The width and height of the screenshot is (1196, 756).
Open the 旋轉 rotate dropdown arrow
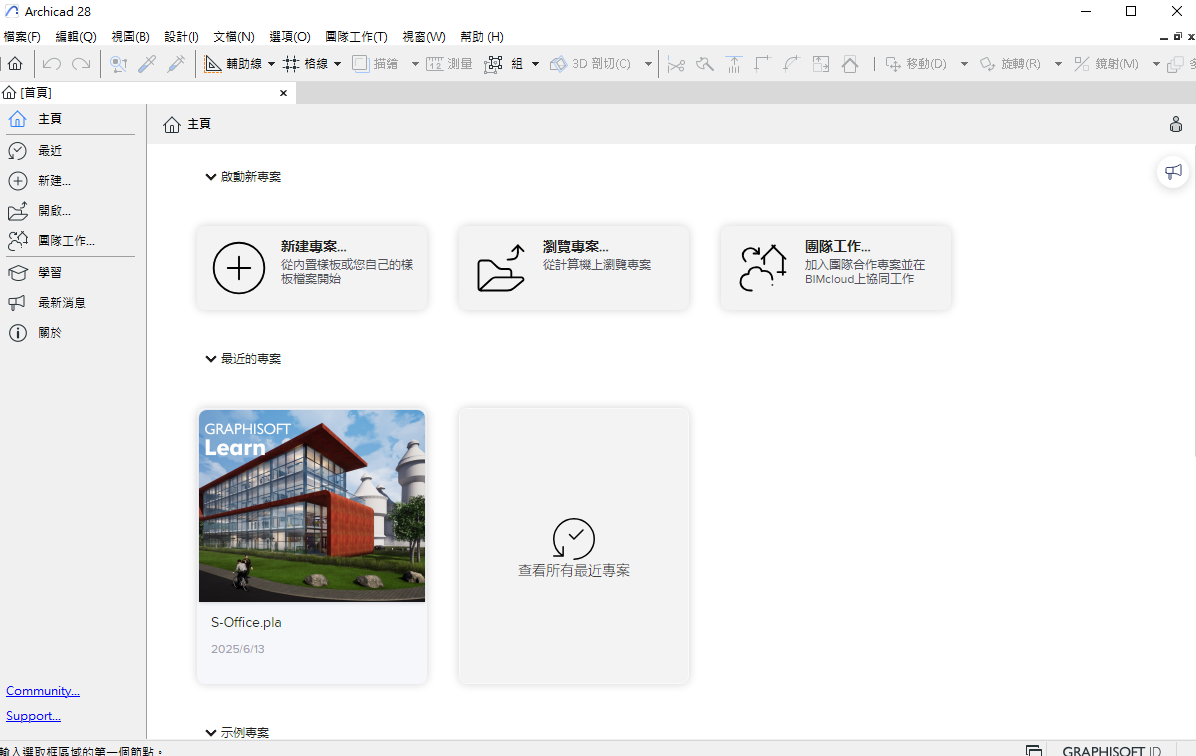(x=1058, y=64)
